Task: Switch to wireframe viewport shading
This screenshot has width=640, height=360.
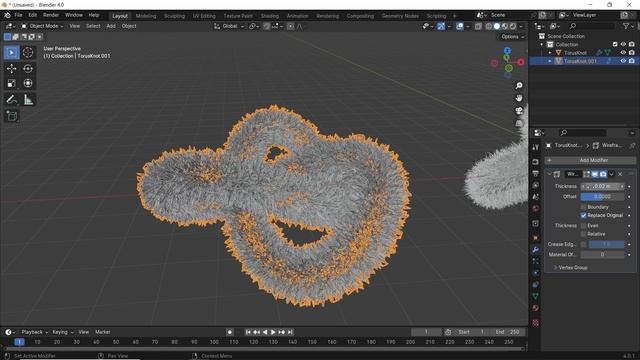Action: [x=489, y=26]
